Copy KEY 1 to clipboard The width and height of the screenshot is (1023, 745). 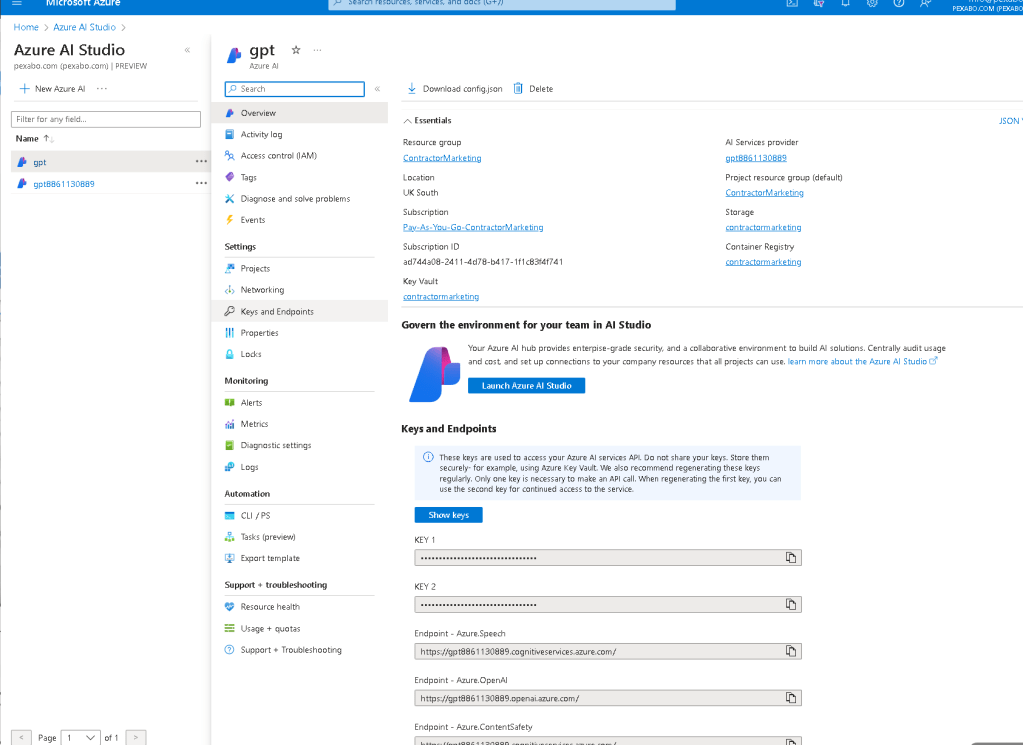coord(791,558)
